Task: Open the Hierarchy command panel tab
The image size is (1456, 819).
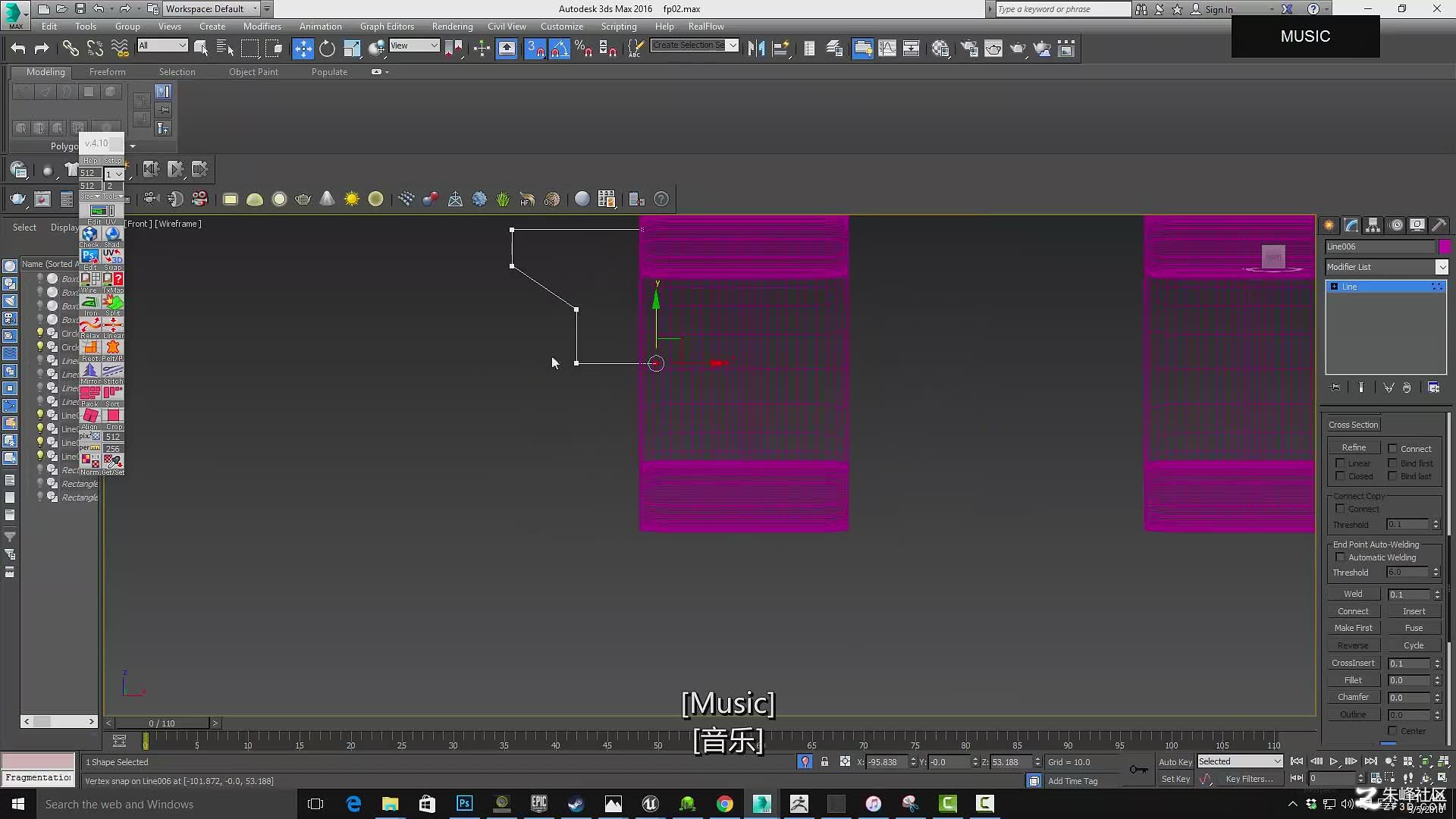Action: pos(1373,225)
